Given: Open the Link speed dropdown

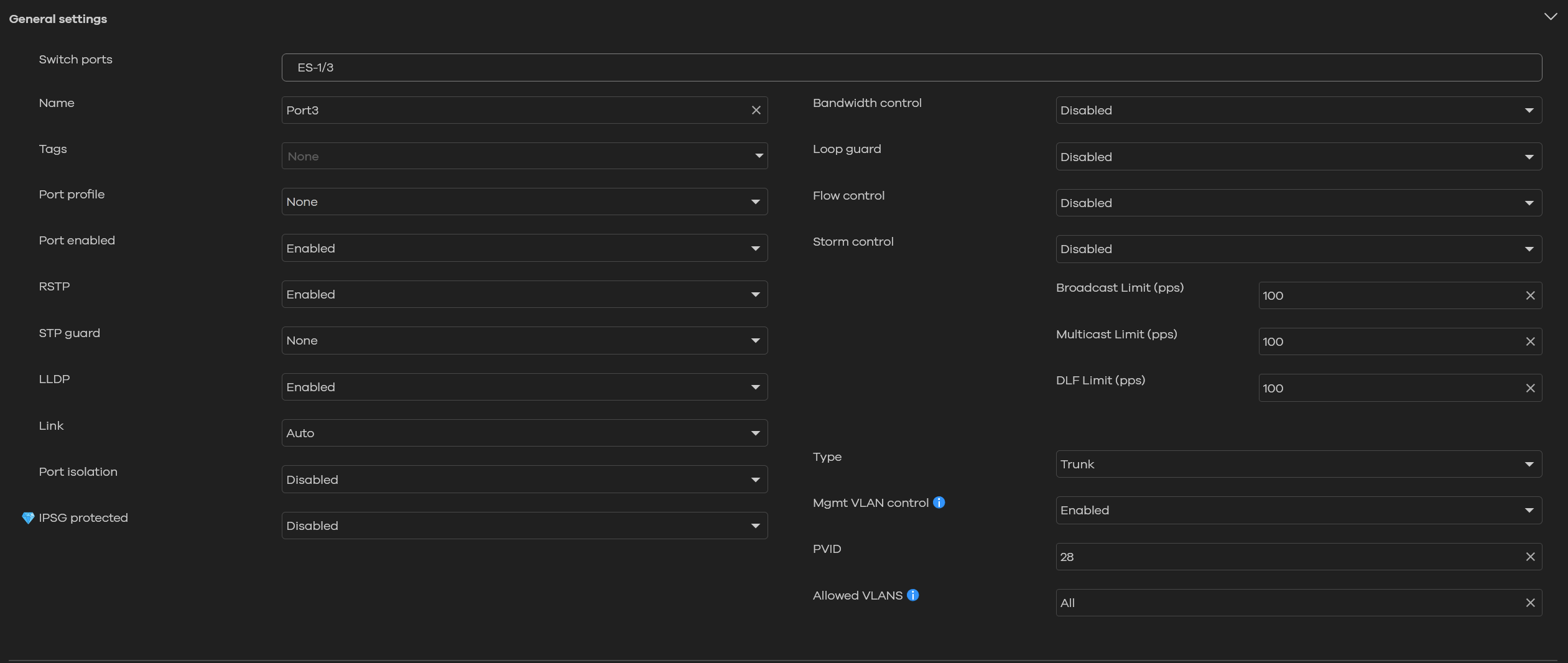Looking at the screenshot, I should coord(524,433).
